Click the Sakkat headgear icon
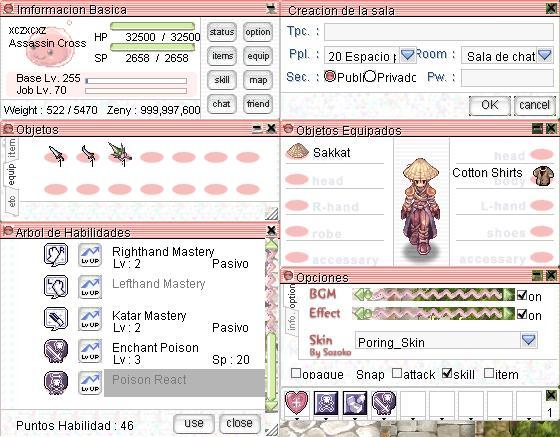The width and height of the screenshot is (560, 437). coord(297,152)
